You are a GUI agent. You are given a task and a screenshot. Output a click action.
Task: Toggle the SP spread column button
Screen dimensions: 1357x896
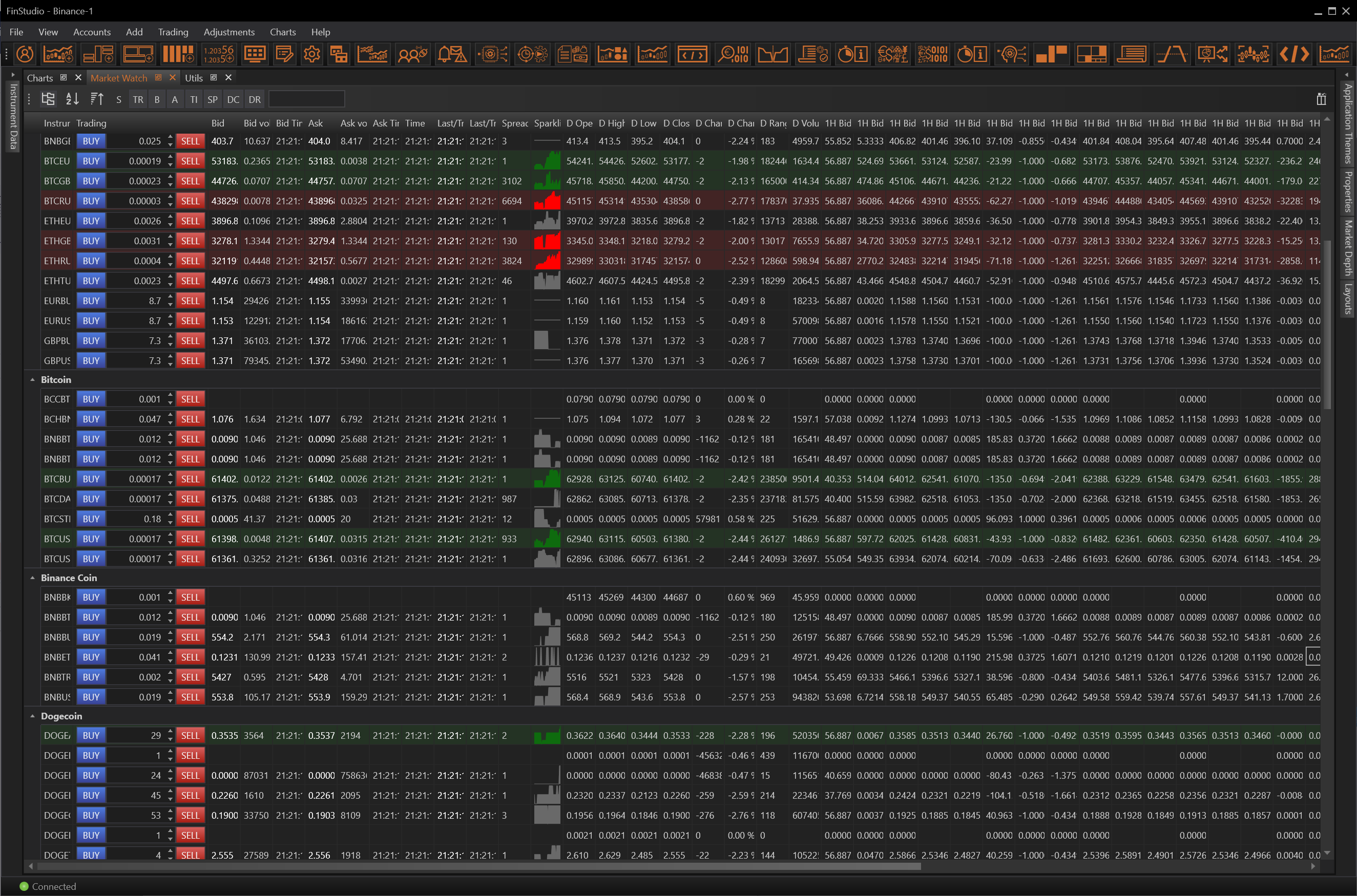point(212,99)
